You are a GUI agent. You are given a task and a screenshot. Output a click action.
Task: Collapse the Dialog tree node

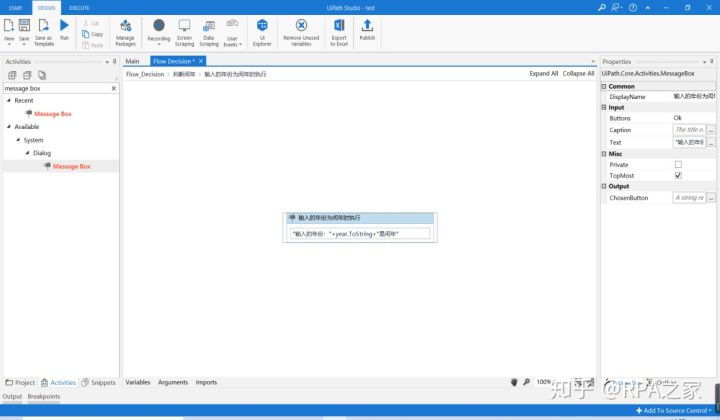[x=28, y=153]
